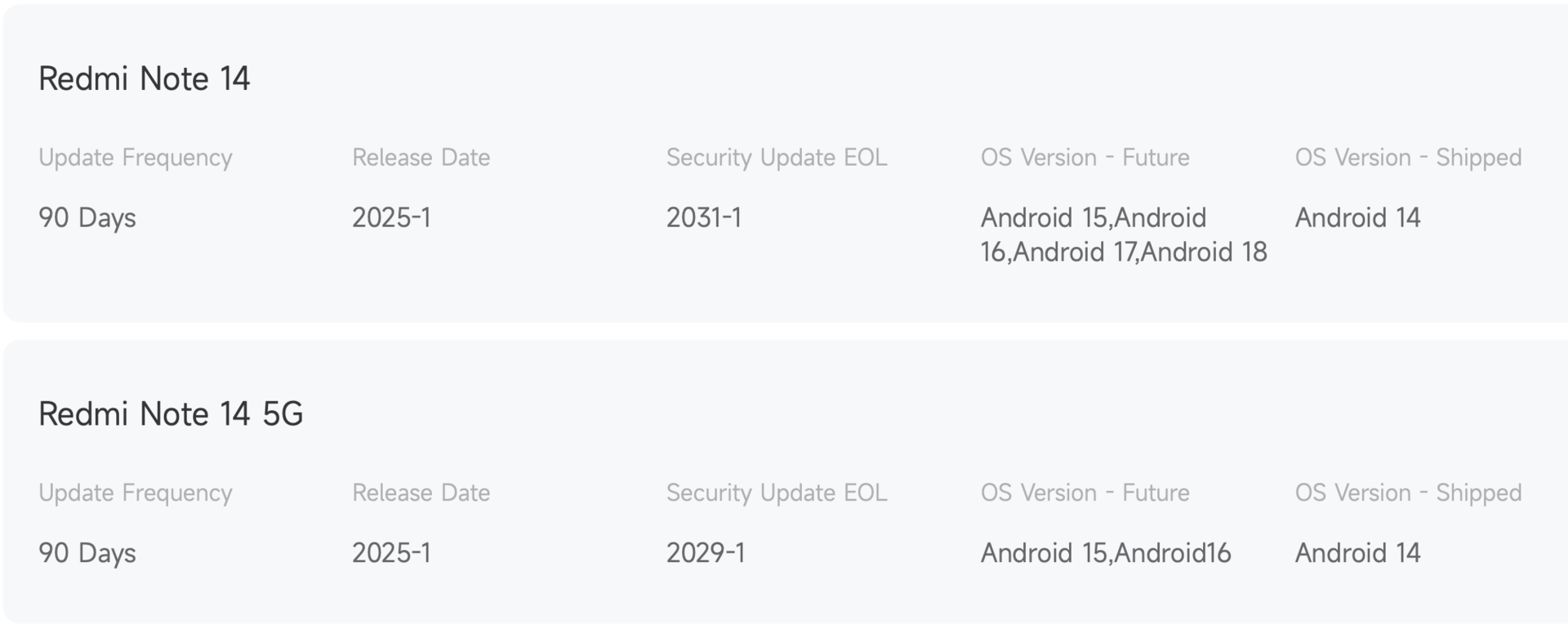Click the Redmi Note 14 5G heading
This screenshot has height=625, width=1568.
(x=171, y=414)
